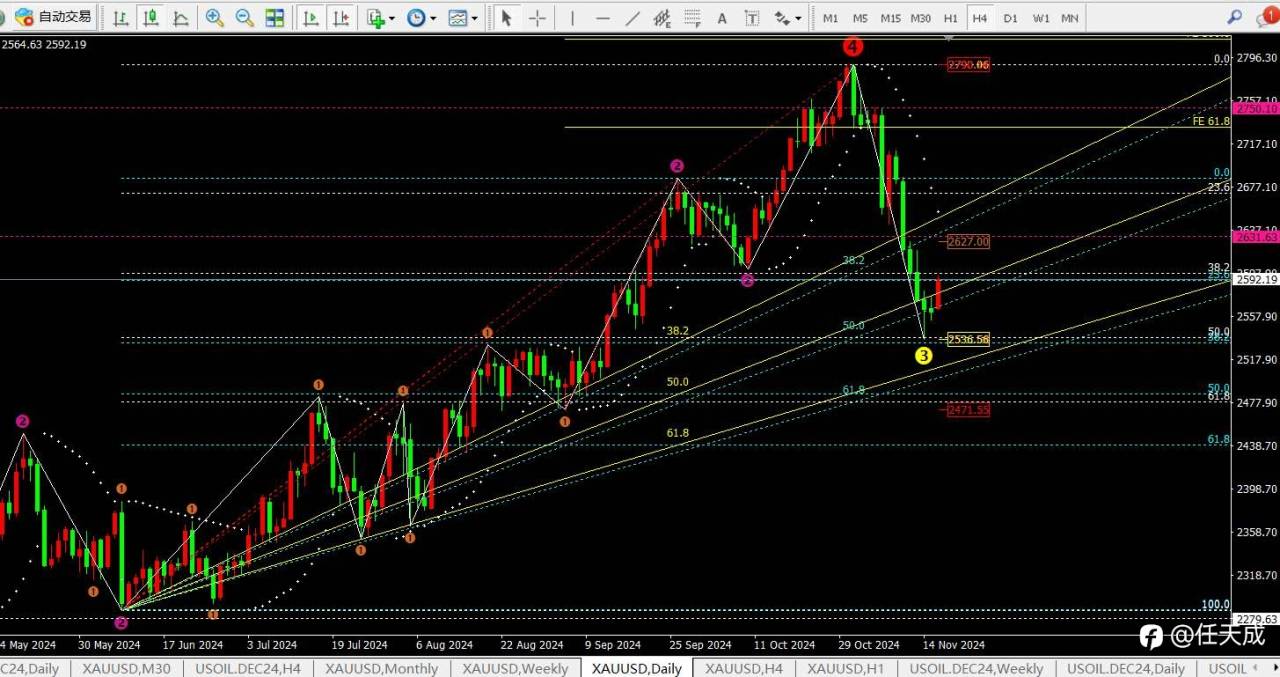Viewport: 1280px width, 677px height.
Task: Set timeframe to M1
Action: point(830,17)
